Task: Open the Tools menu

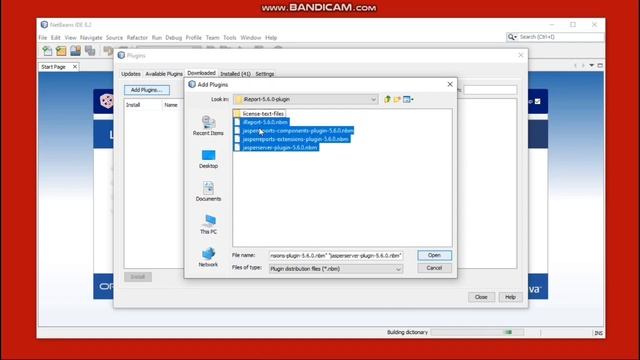Action: (229, 38)
